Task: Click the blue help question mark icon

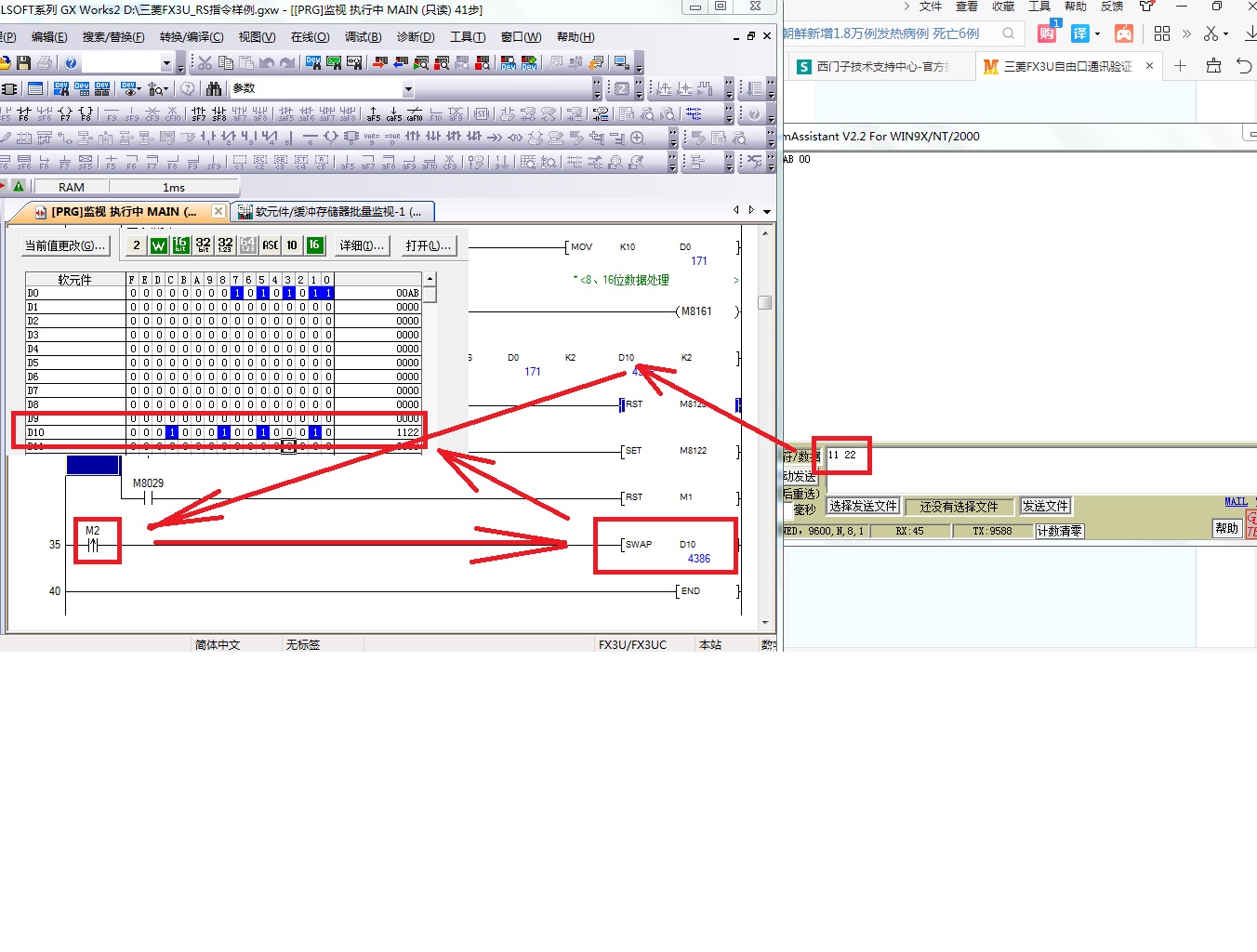Action: click(x=71, y=63)
